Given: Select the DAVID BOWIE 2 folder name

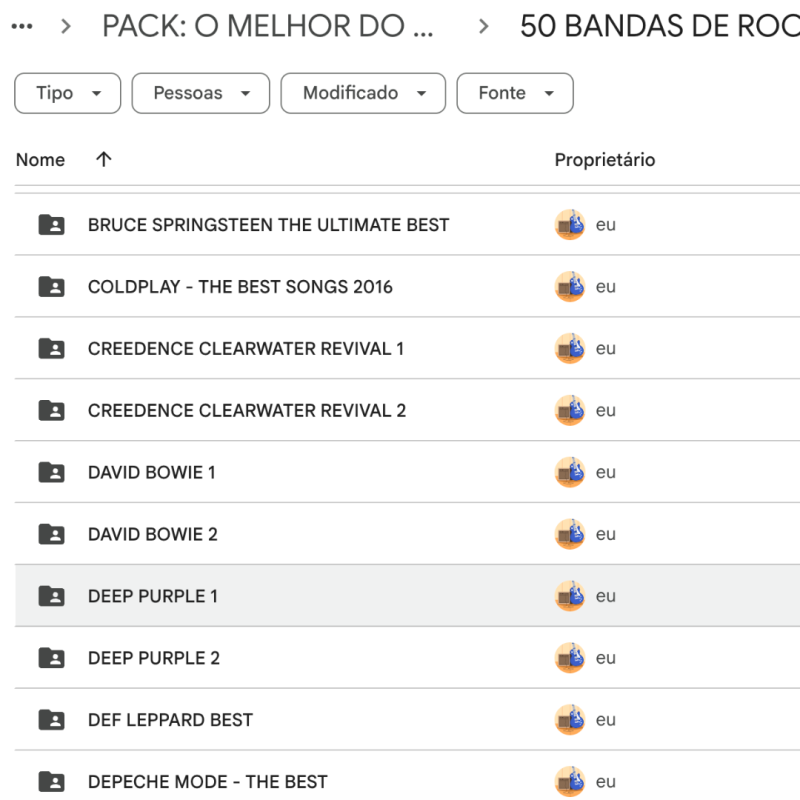Looking at the screenshot, I should point(152,534).
